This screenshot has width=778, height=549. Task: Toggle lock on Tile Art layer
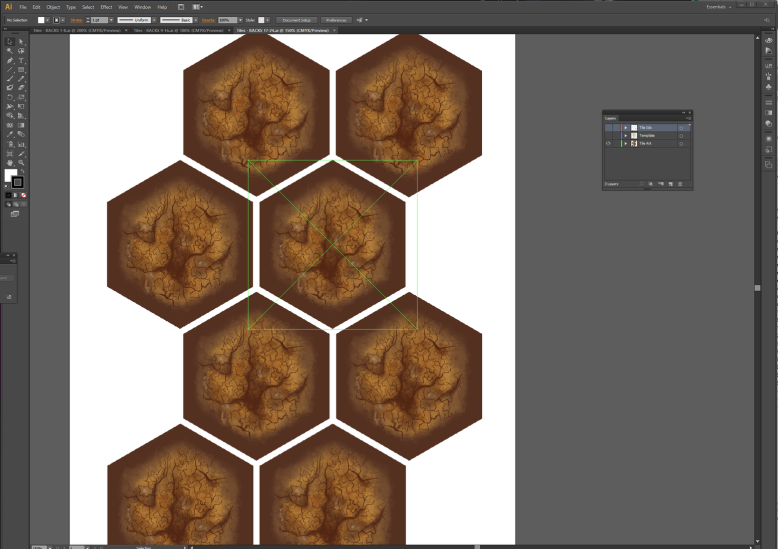[x=616, y=143]
